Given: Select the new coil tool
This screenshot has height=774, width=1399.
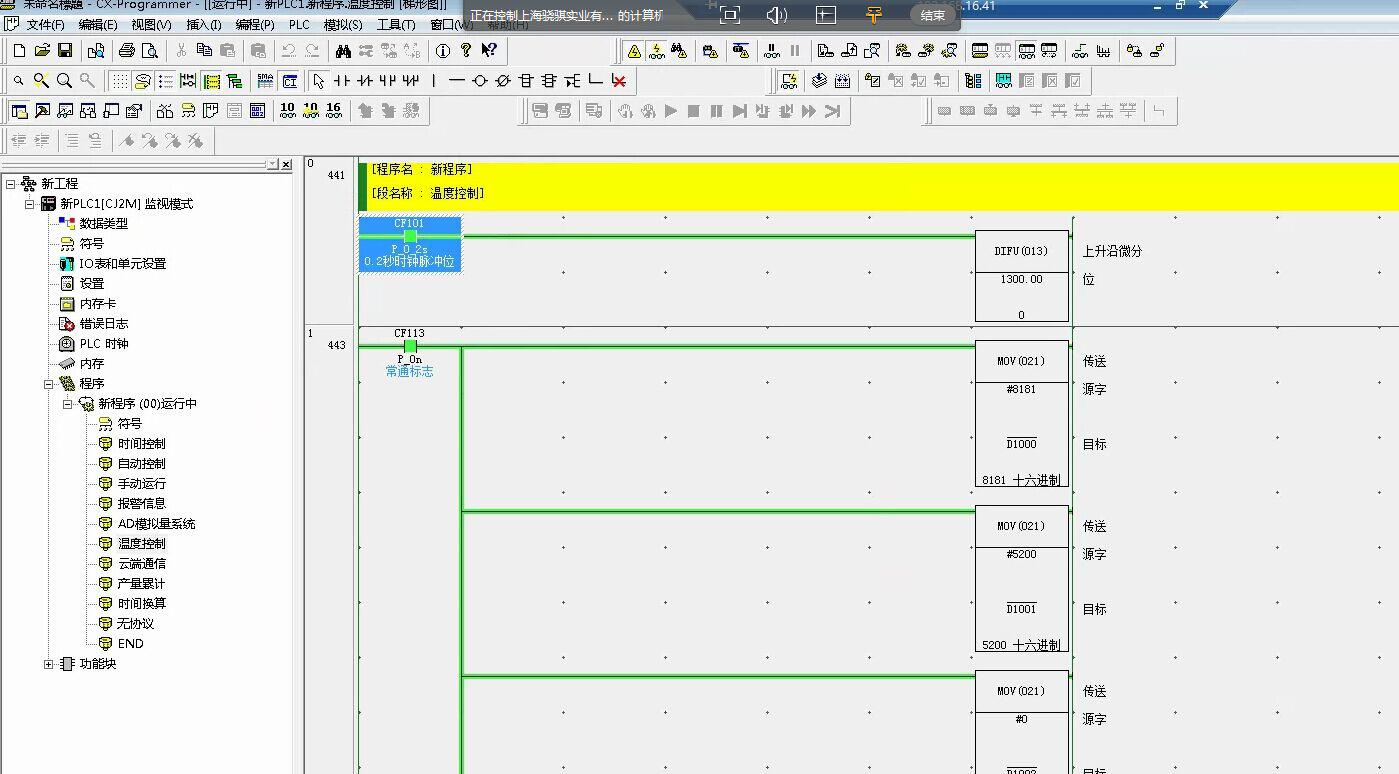Looking at the screenshot, I should tap(479, 81).
